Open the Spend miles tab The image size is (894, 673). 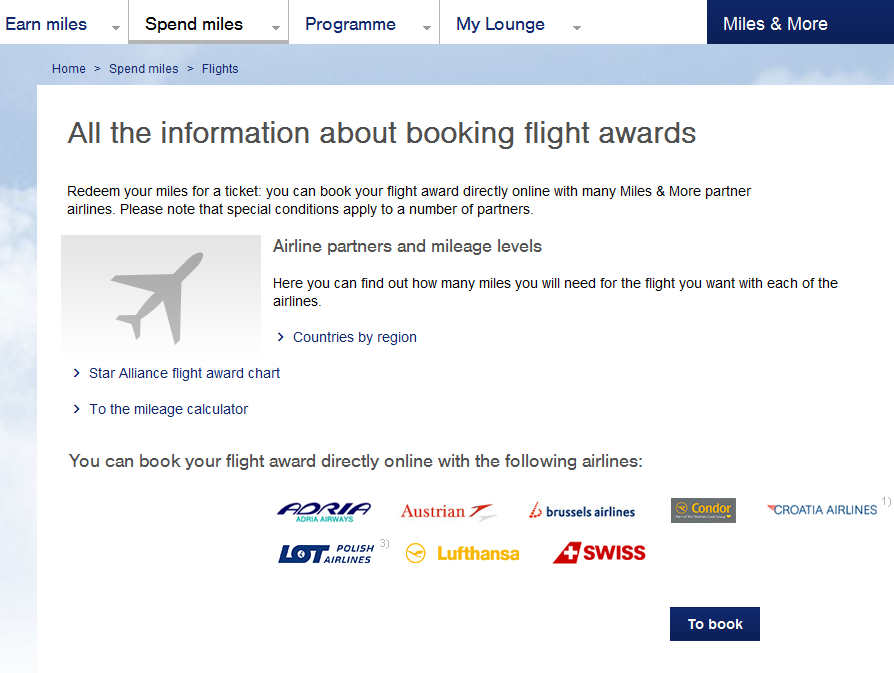[194, 24]
